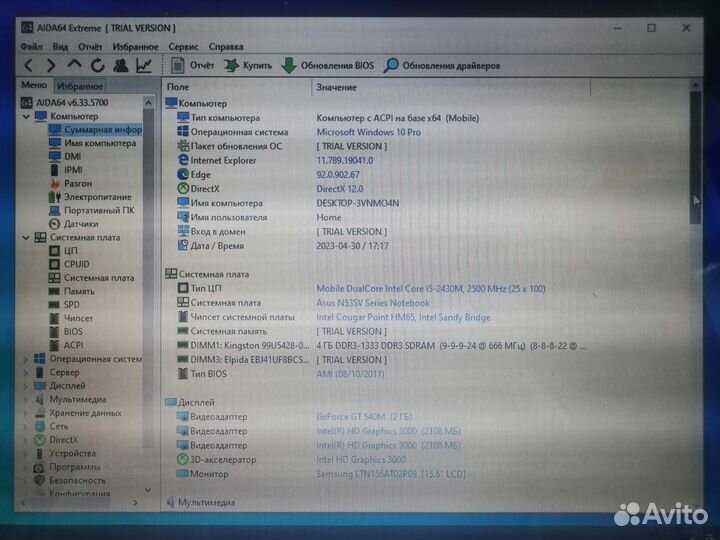Open the GeForce GT 540M link
720x540 pixels.
[364, 417]
